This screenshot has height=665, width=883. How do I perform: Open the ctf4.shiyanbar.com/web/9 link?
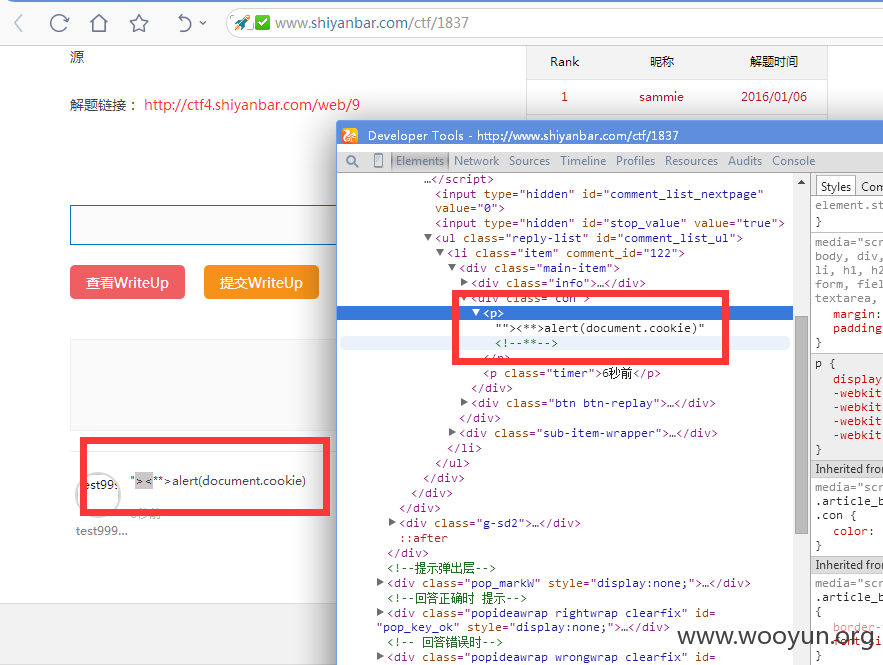click(252, 105)
